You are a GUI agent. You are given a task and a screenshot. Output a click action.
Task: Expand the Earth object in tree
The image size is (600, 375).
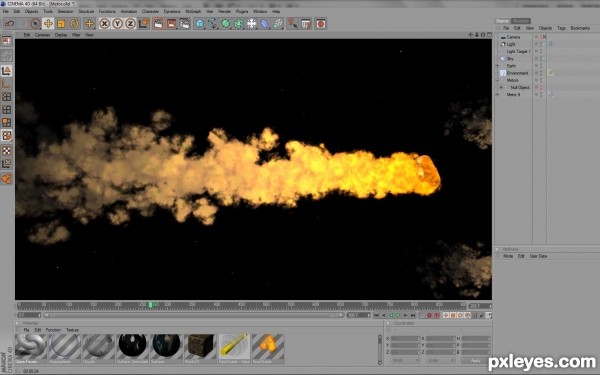(x=498, y=66)
